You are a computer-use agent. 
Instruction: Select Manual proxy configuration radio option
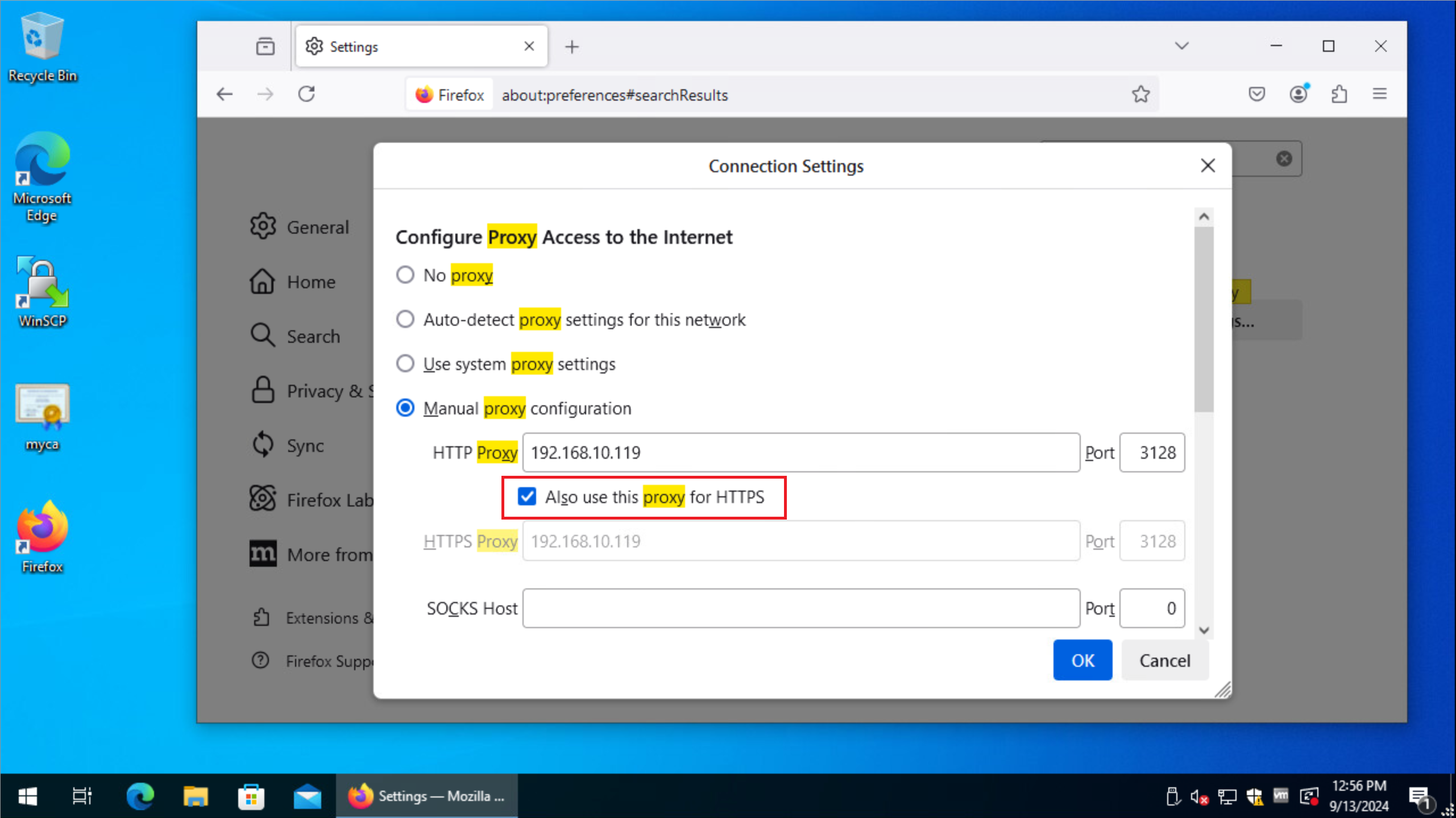click(x=405, y=408)
